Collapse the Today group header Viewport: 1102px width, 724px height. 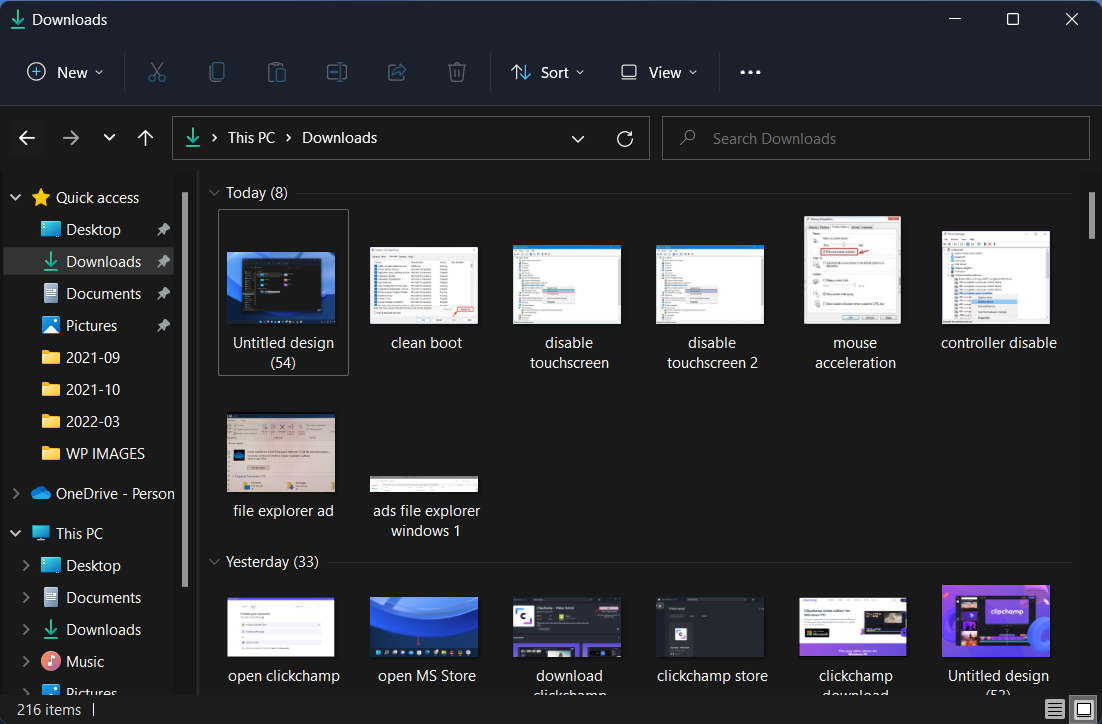[214, 193]
